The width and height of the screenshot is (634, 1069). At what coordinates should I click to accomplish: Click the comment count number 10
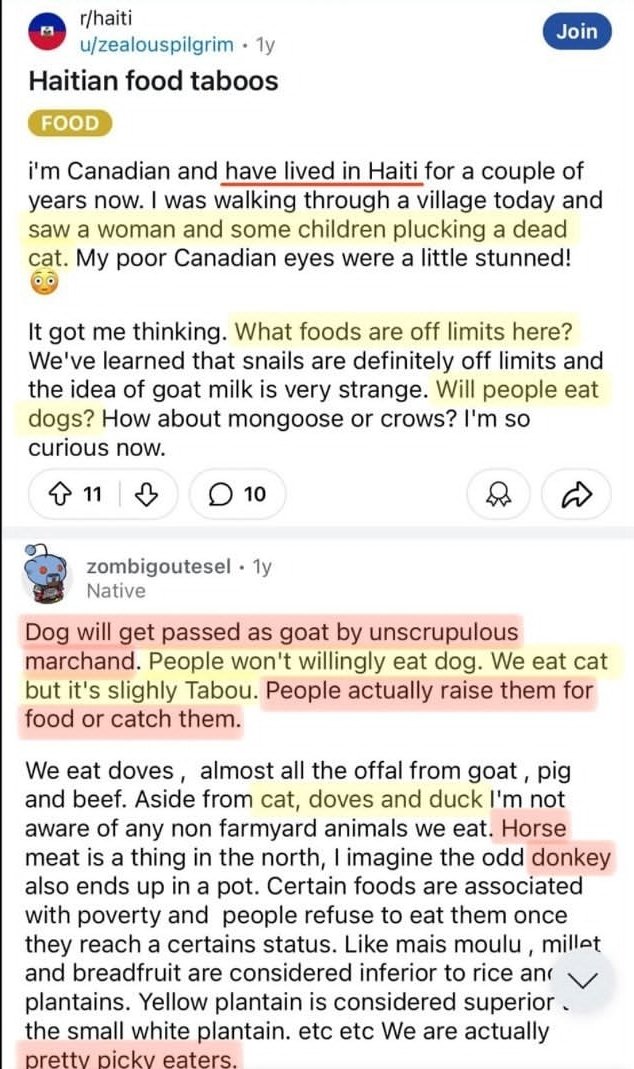coord(255,494)
